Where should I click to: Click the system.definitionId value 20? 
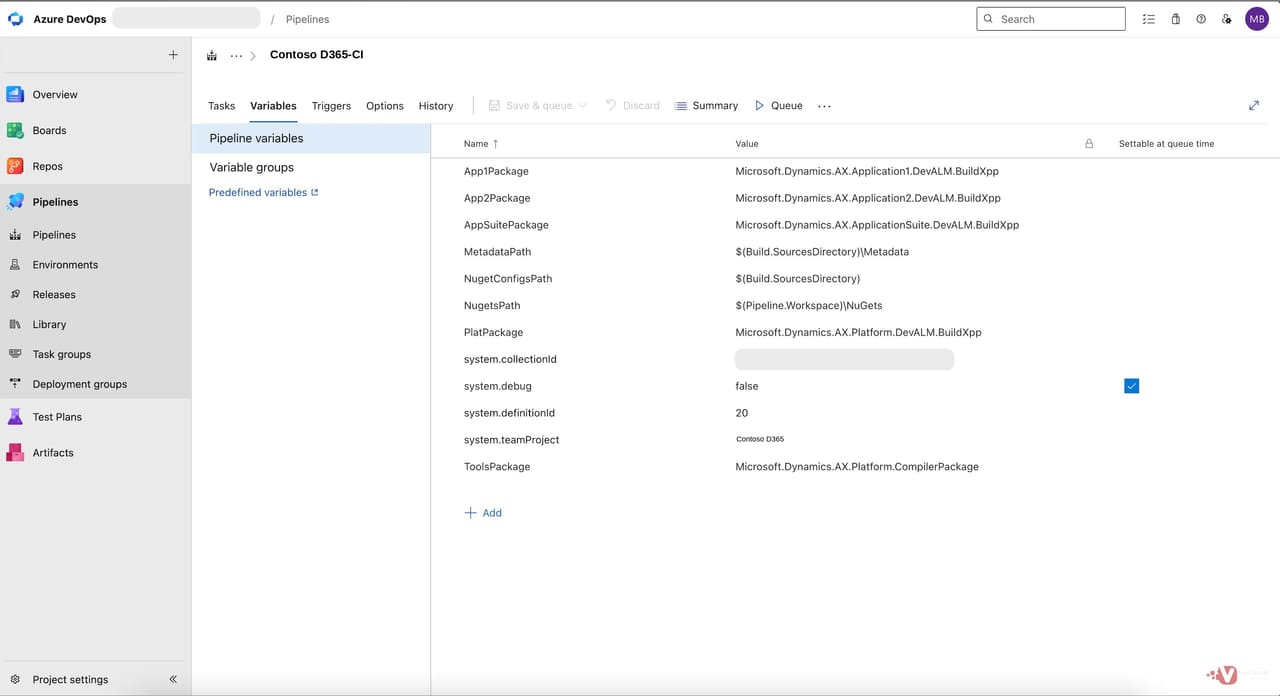pyautogui.click(x=742, y=413)
